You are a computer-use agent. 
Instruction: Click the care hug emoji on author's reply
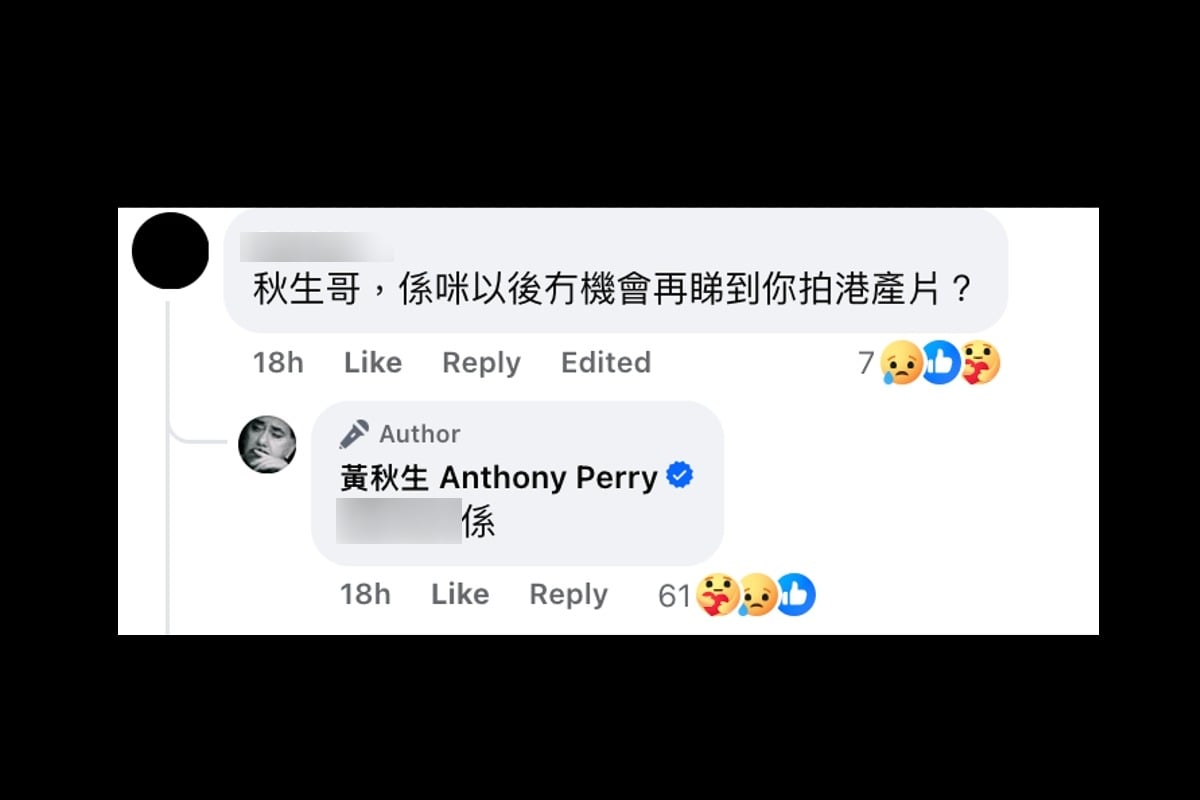(x=717, y=596)
